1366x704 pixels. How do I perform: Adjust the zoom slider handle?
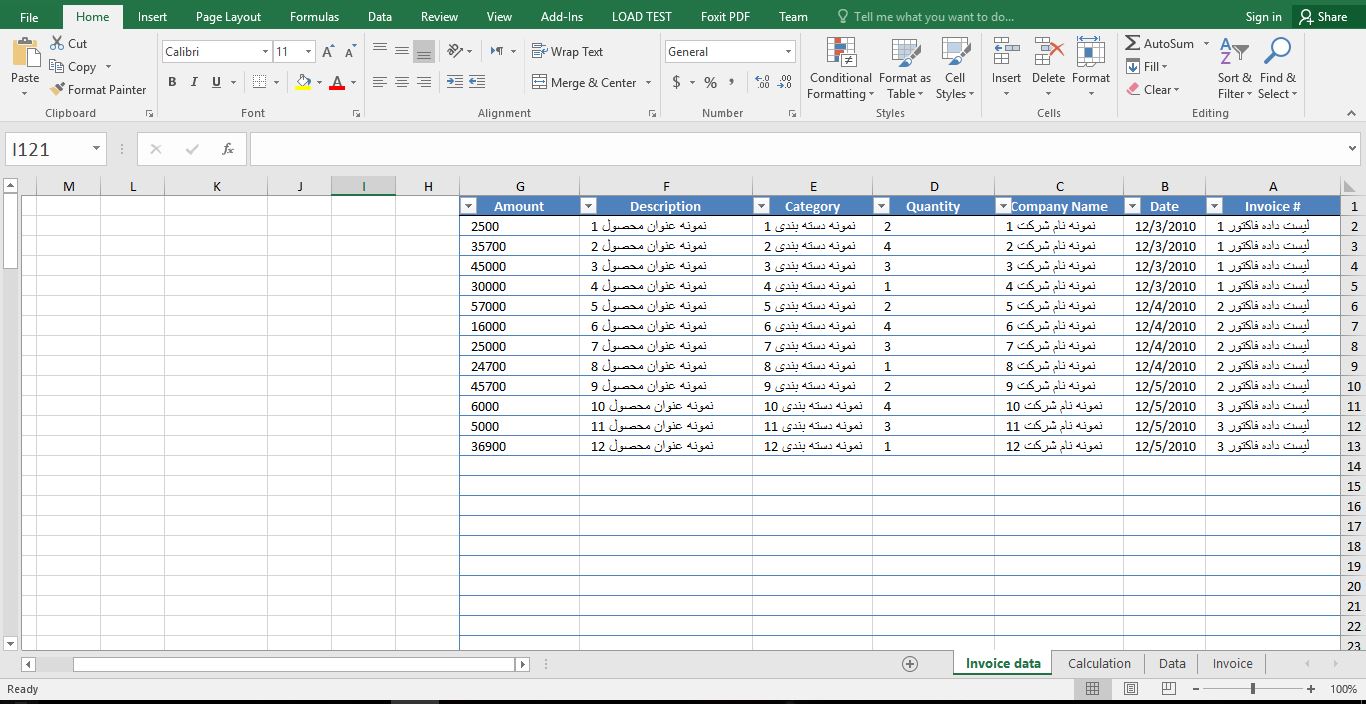click(1252, 689)
